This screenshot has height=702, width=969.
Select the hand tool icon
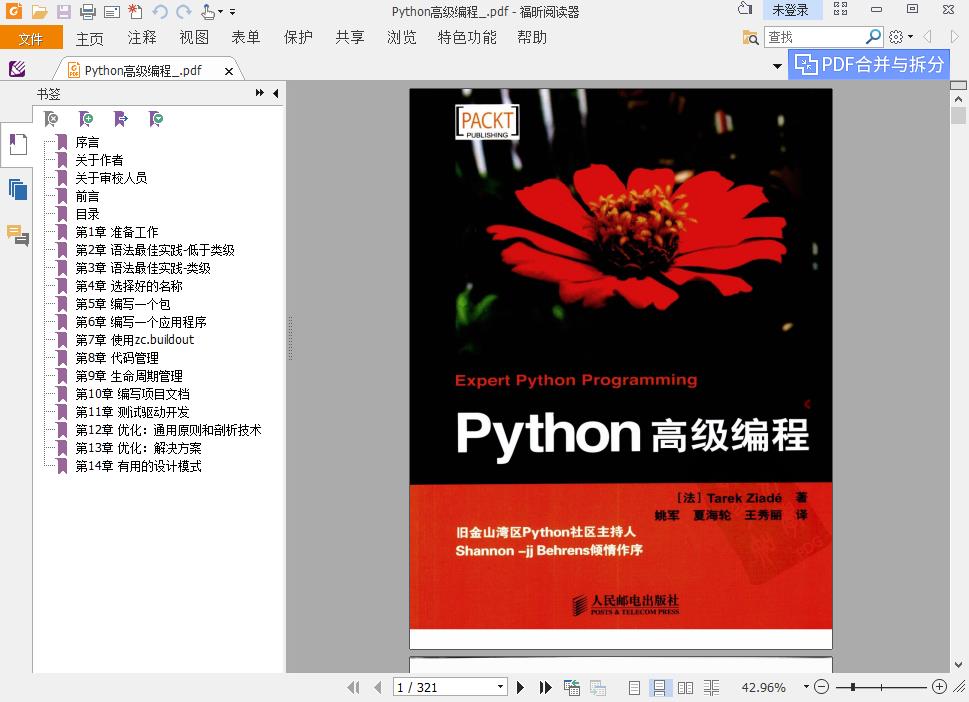tap(208, 11)
